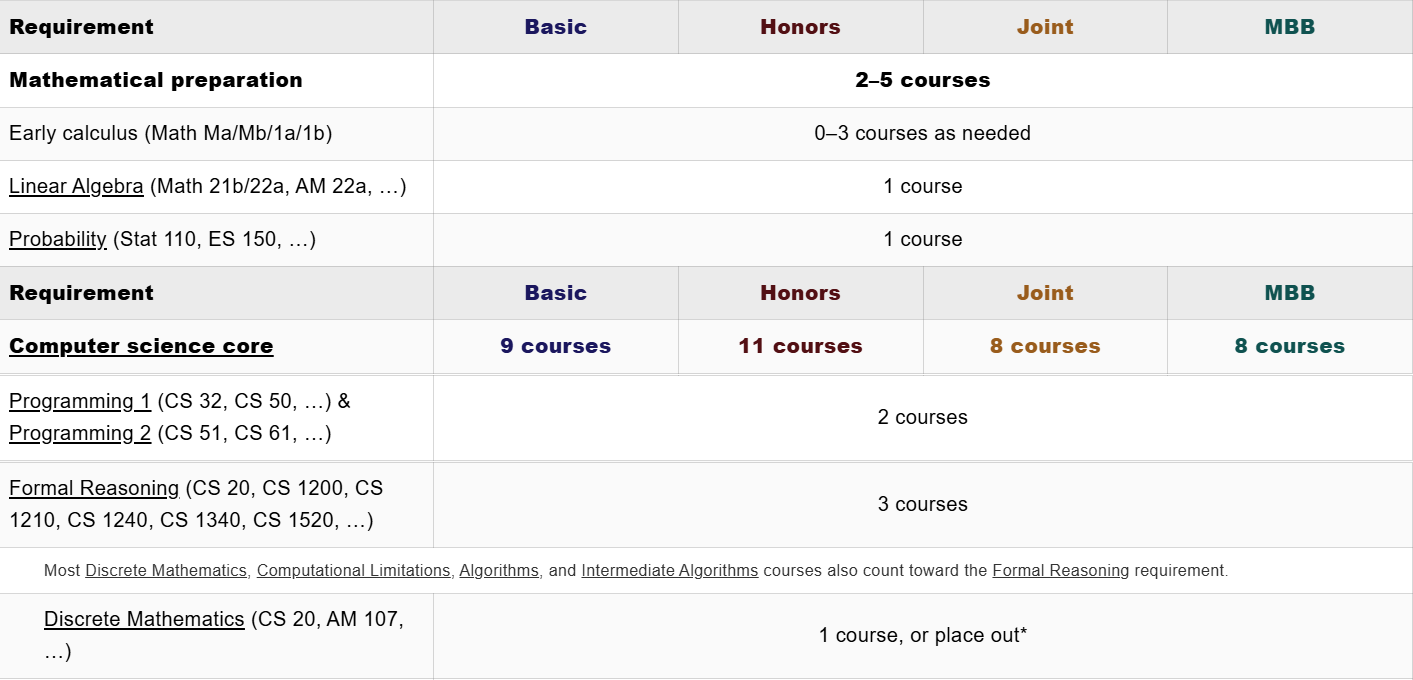Follow the Programming 1 link

(x=80, y=402)
